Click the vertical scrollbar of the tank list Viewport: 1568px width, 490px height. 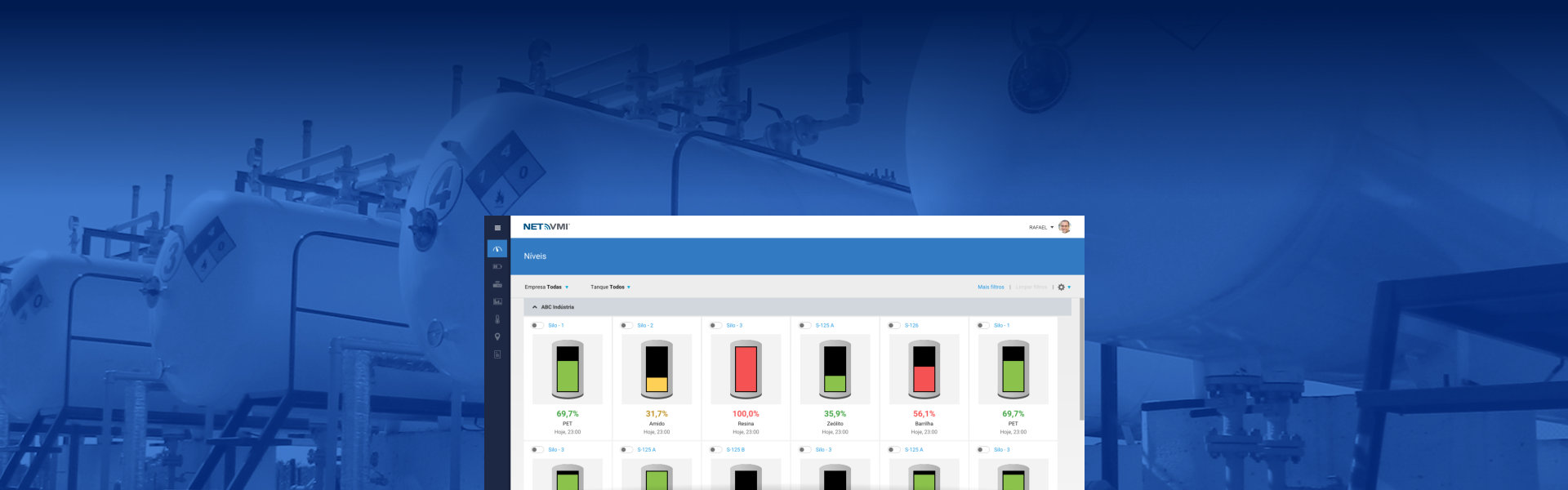1081,359
